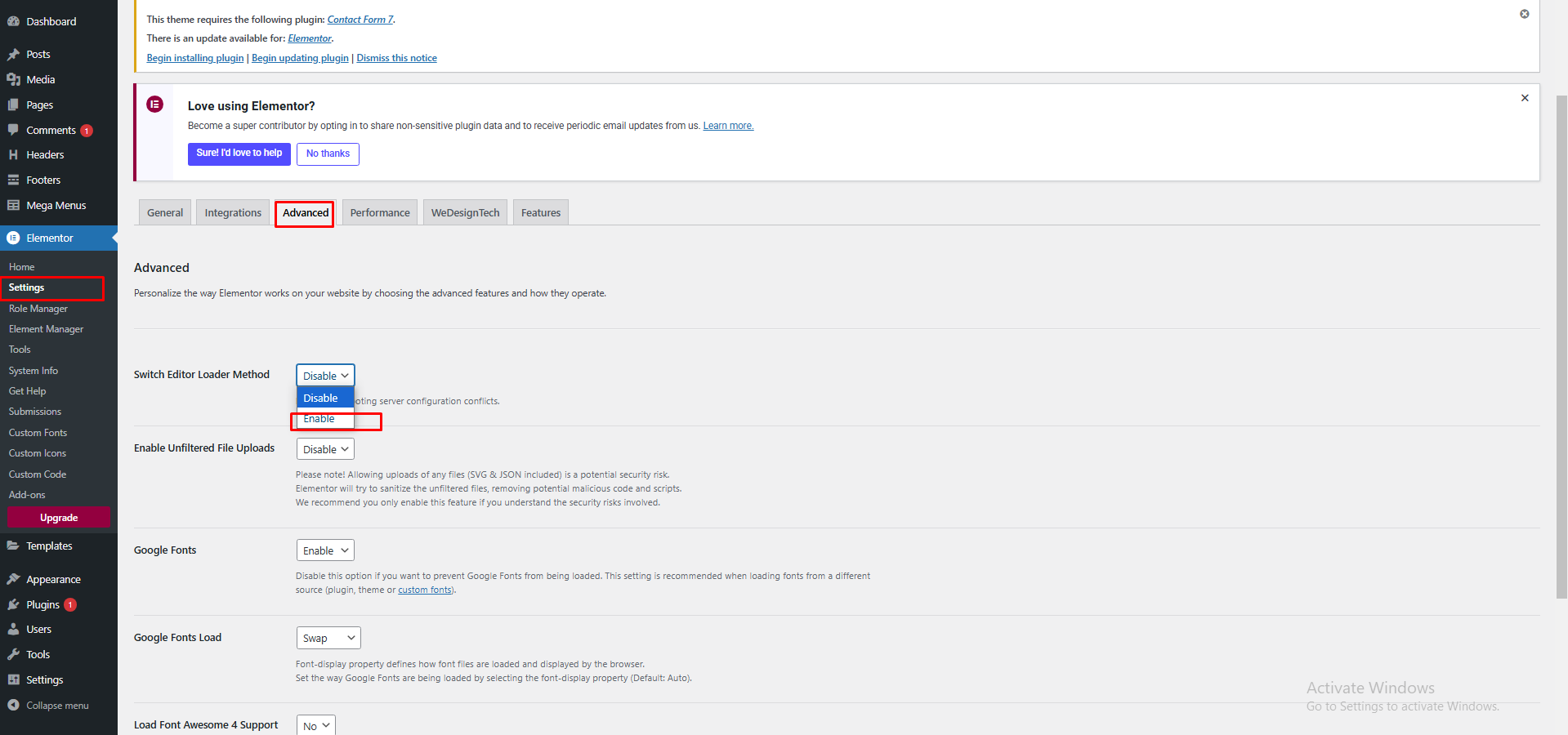The width and height of the screenshot is (1568, 735).
Task: Switch to the Advanced tab
Action: click(306, 212)
